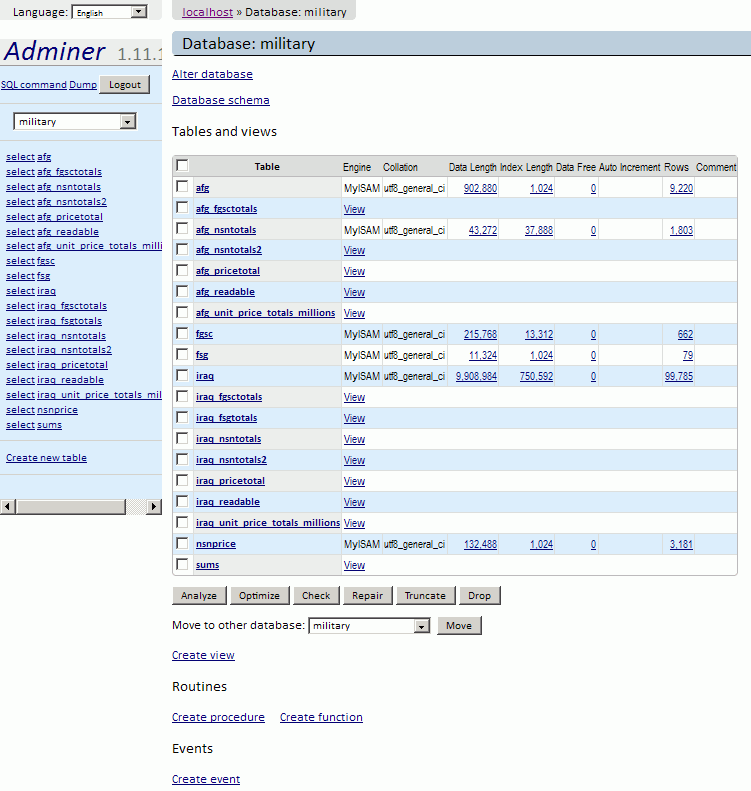Click Create new table in sidebar

pyautogui.click(x=46, y=458)
